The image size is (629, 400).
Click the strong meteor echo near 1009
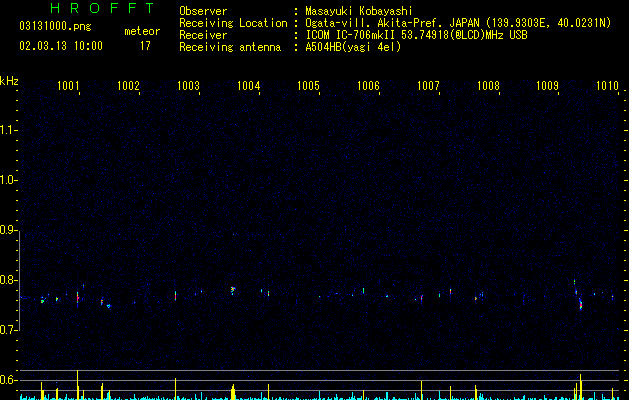click(580, 304)
